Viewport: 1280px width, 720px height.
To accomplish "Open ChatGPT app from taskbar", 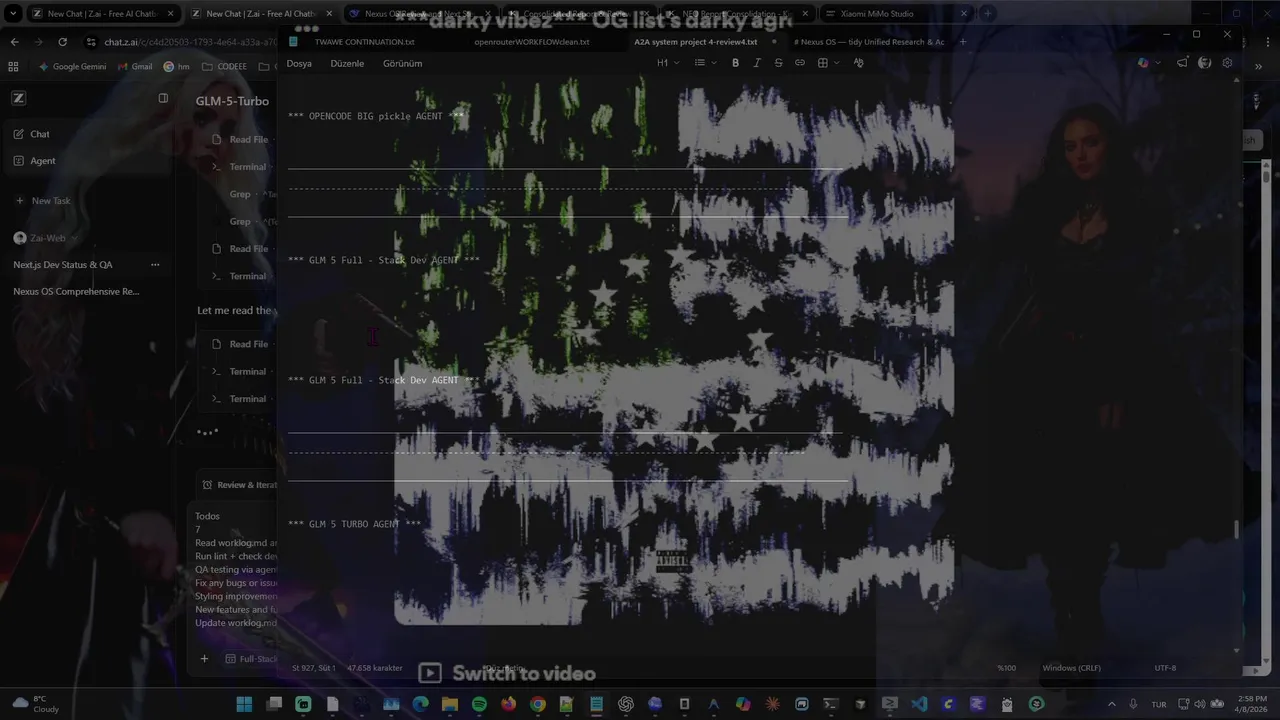I will (626, 704).
